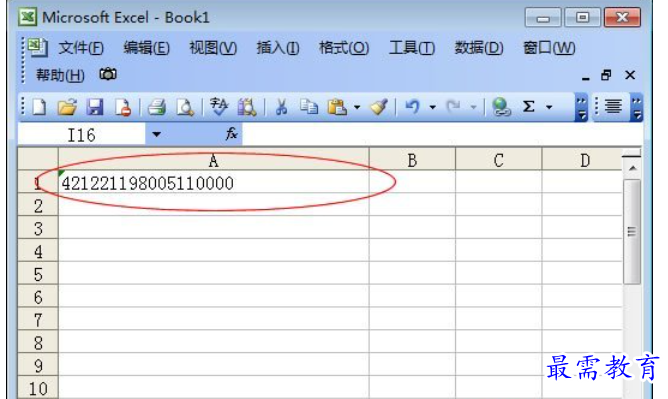Select row 10 header
Screen dimensions: 668x399
coord(38,388)
